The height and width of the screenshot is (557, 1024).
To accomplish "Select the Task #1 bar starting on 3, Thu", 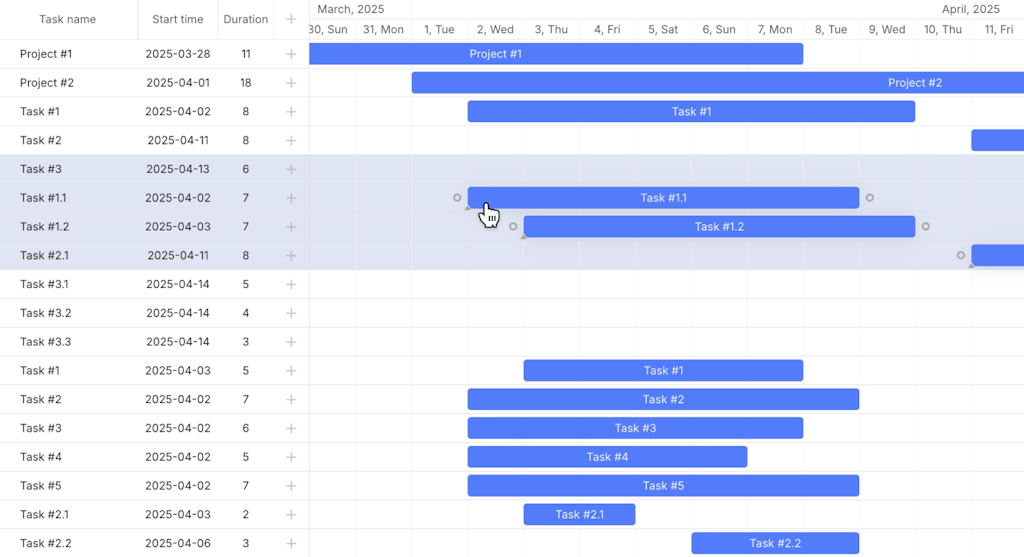I will pos(664,370).
